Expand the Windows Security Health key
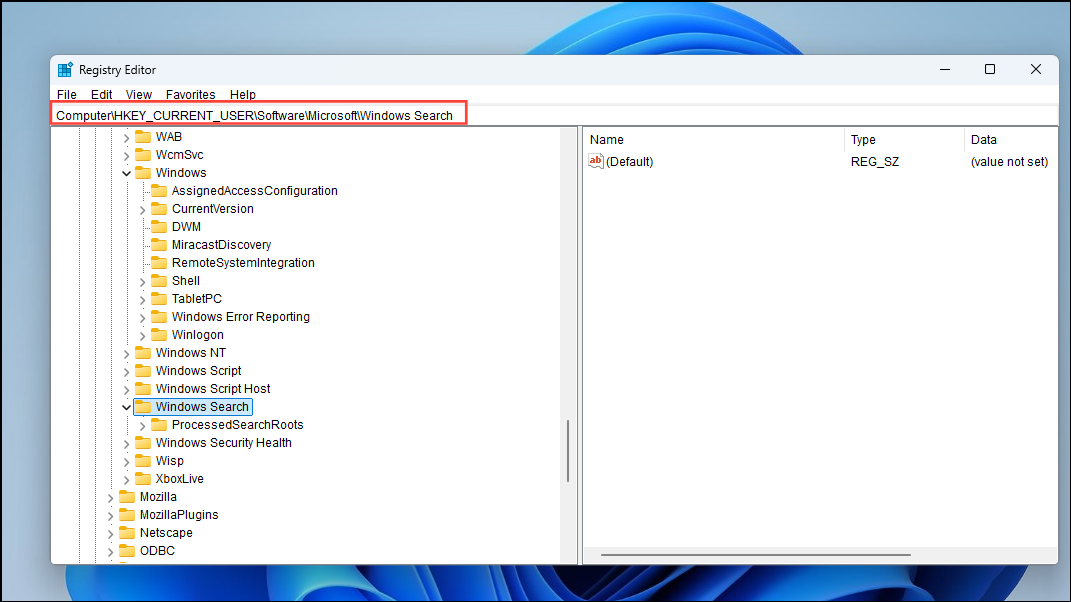Screen dimensions: 1071x602 click(x=126, y=444)
